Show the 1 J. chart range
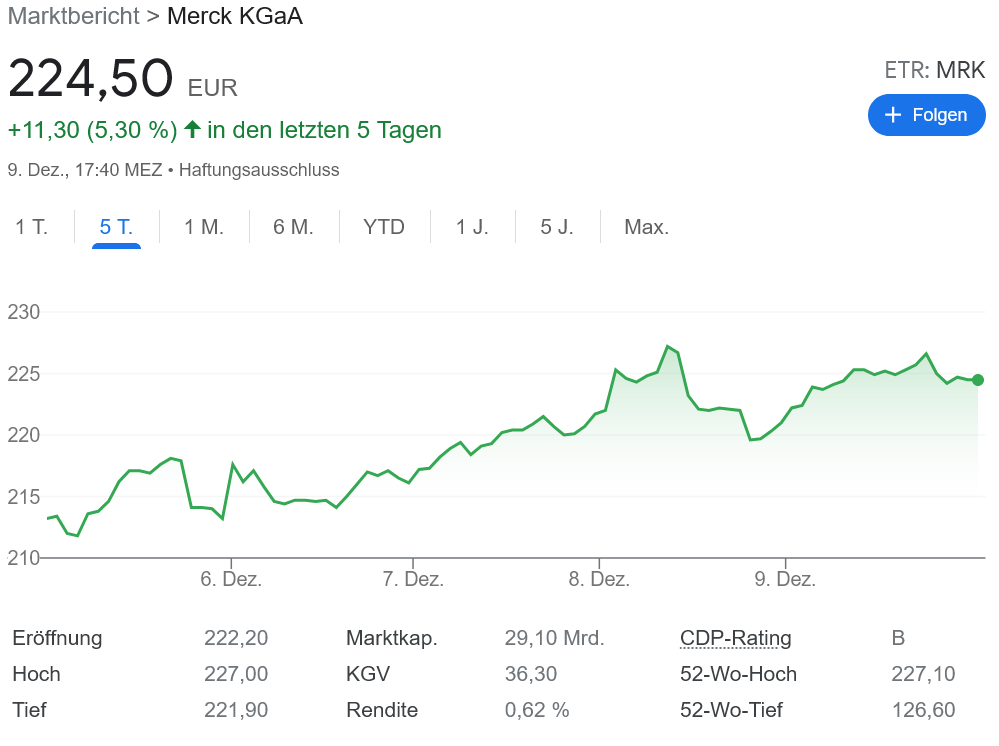 click(472, 227)
